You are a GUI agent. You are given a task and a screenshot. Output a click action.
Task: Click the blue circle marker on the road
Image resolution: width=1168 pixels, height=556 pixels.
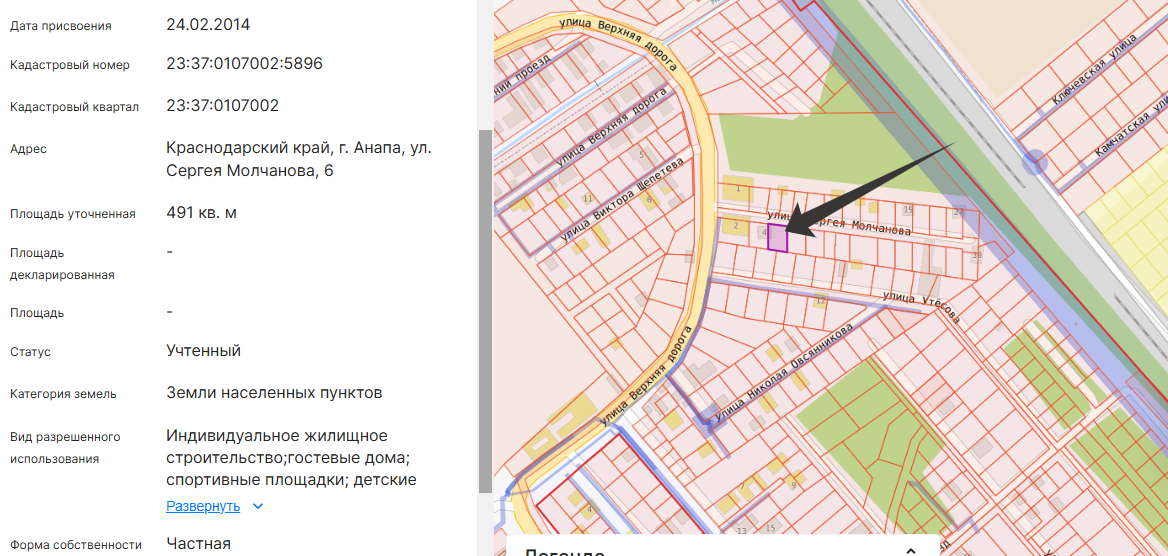tap(1035, 162)
